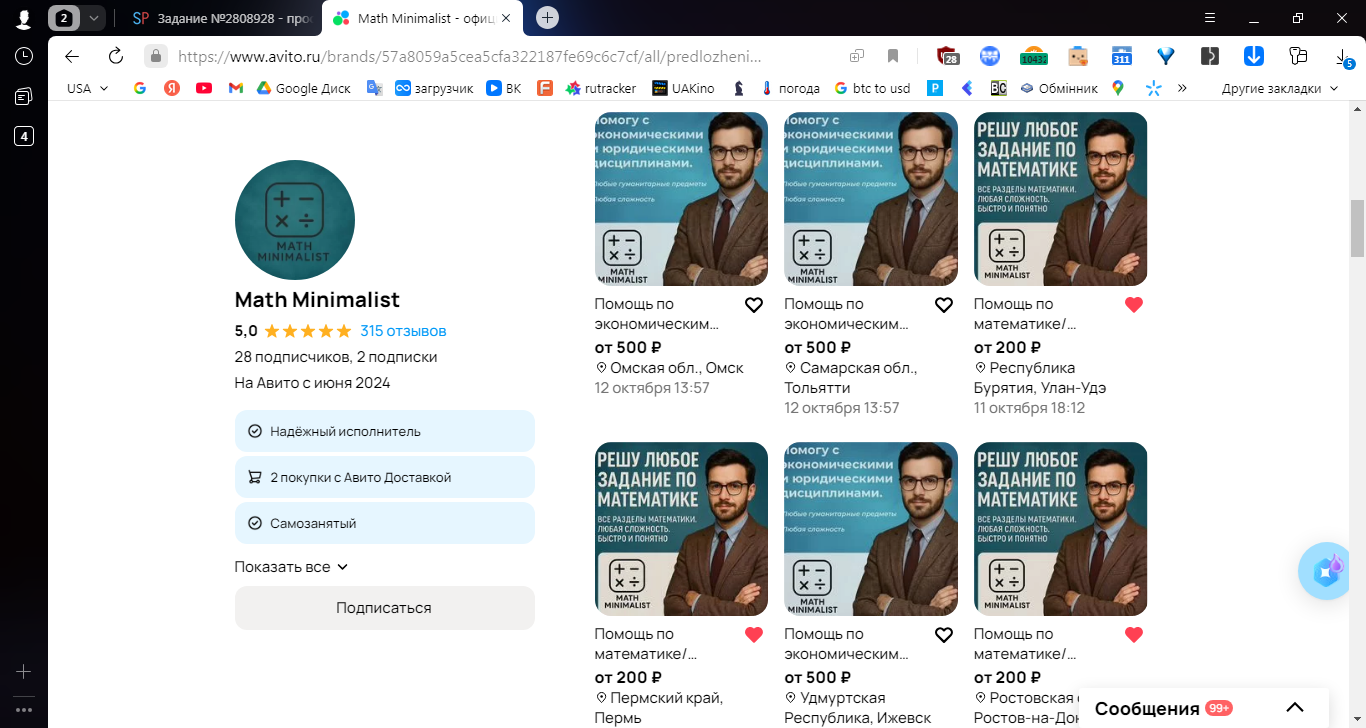This screenshot has width=1366, height=728.
Task: Open the history clock in the sidebar
Action: [24, 56]
